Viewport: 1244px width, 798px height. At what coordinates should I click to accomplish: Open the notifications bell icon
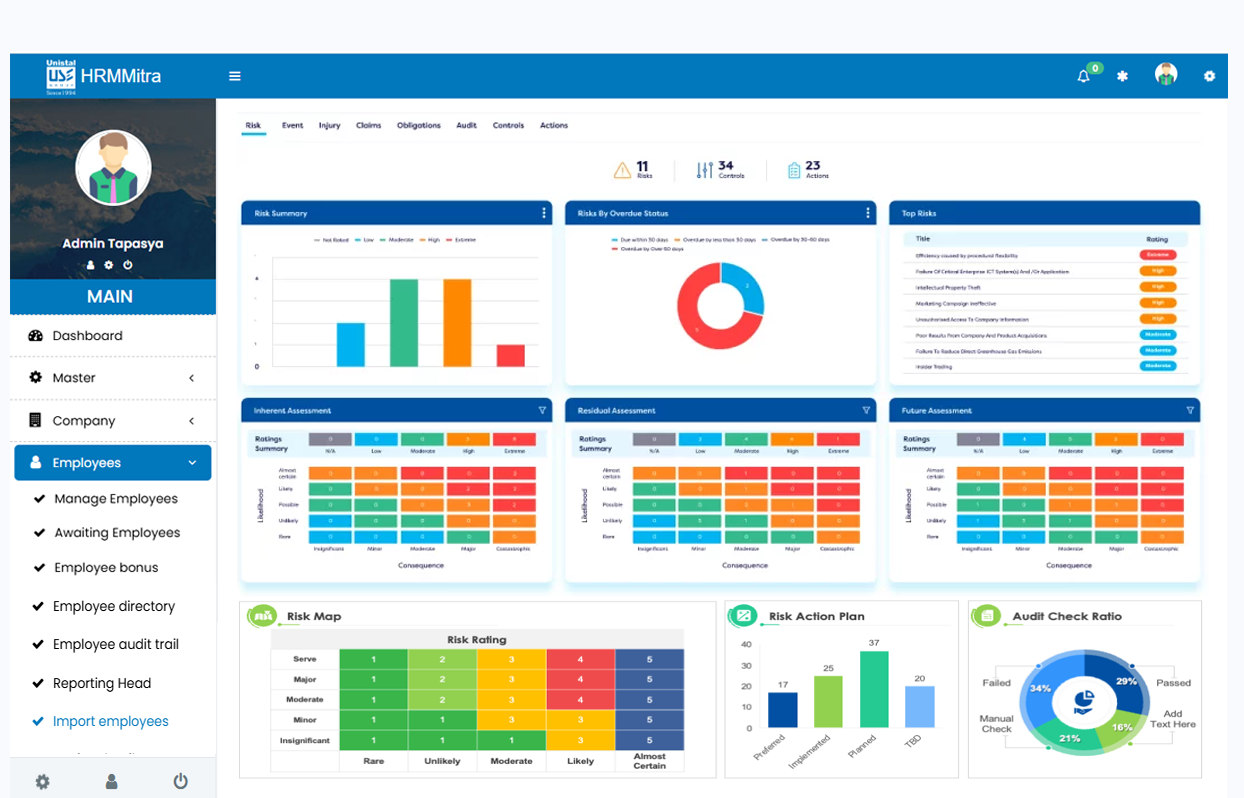click(x=1083, y=76)
